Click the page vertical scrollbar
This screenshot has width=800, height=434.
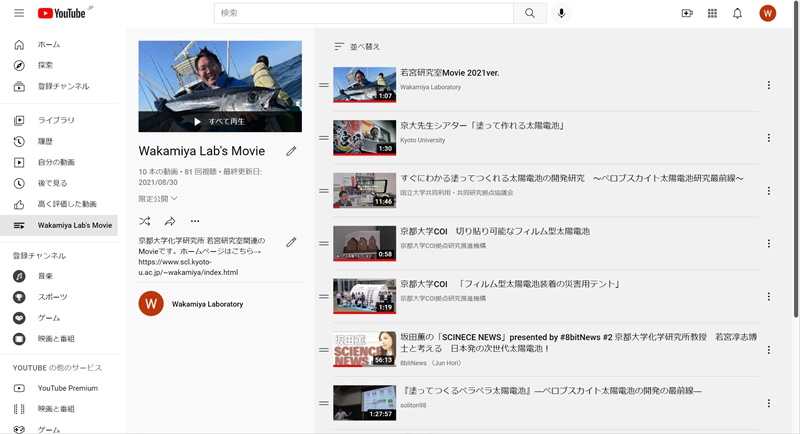coord(796,158)
